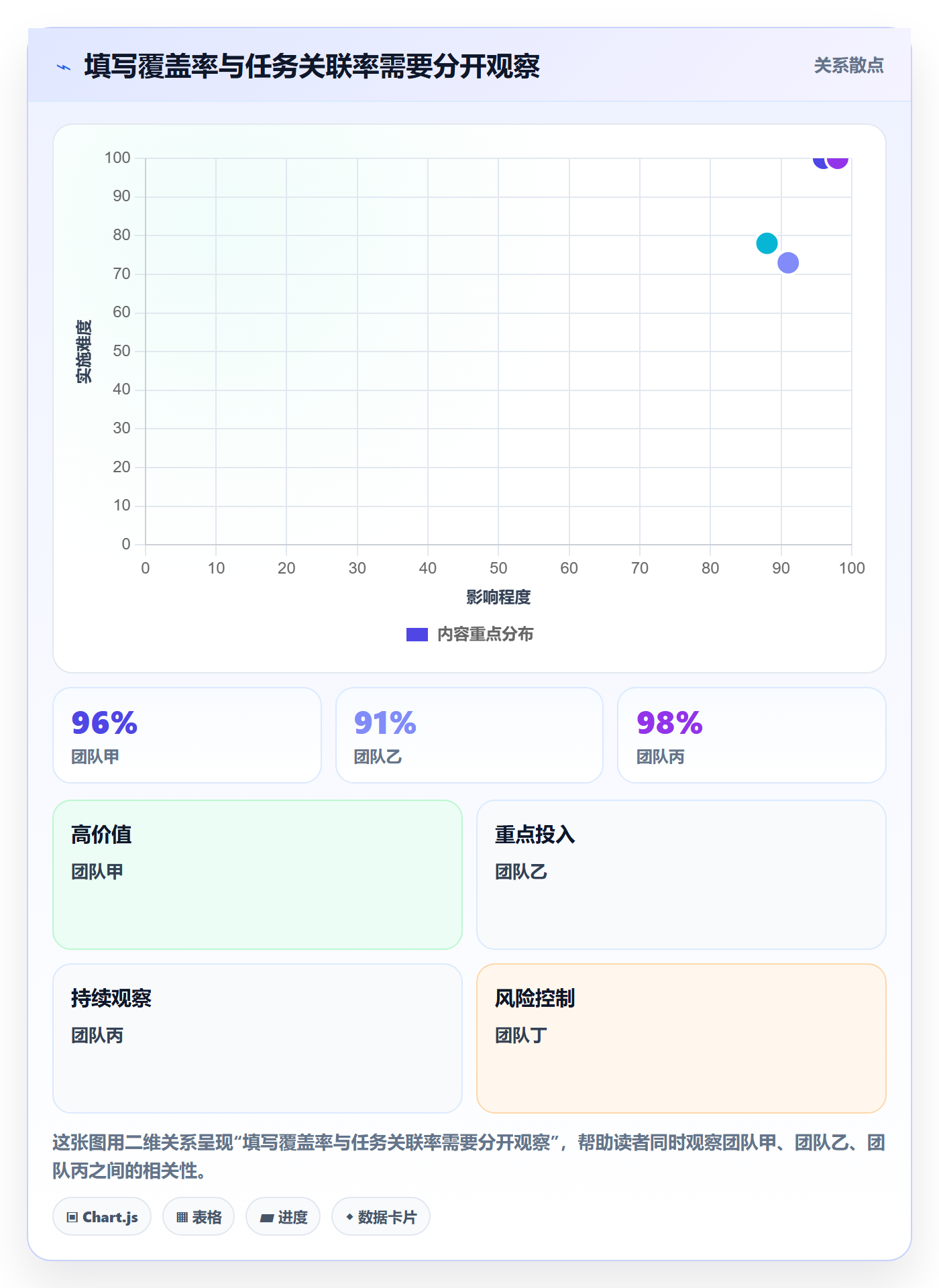Image resolution: width=939 pixels, height=1288 pixels.
Task: Toggle the 内容重点分布 legend swatch
Action: click(417, 635)
